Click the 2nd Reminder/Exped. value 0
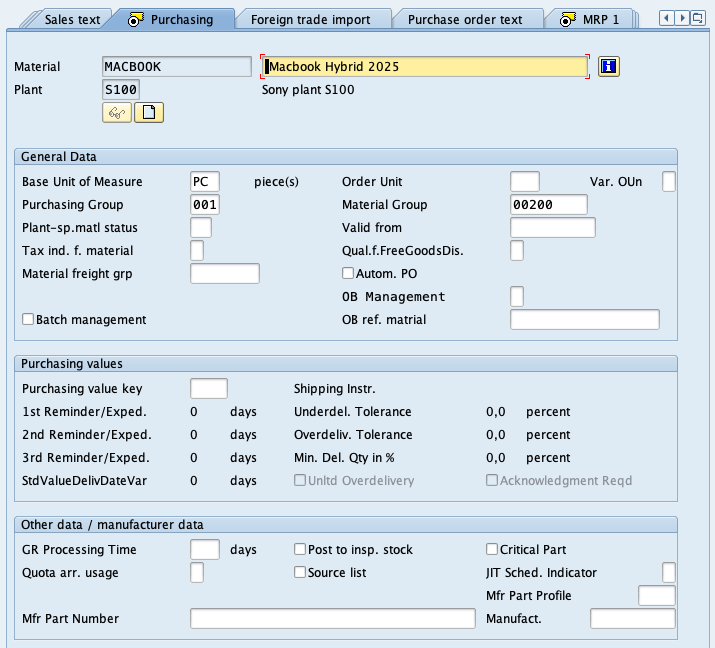Viewport: 715px width, 648px height. pos(194,435)
